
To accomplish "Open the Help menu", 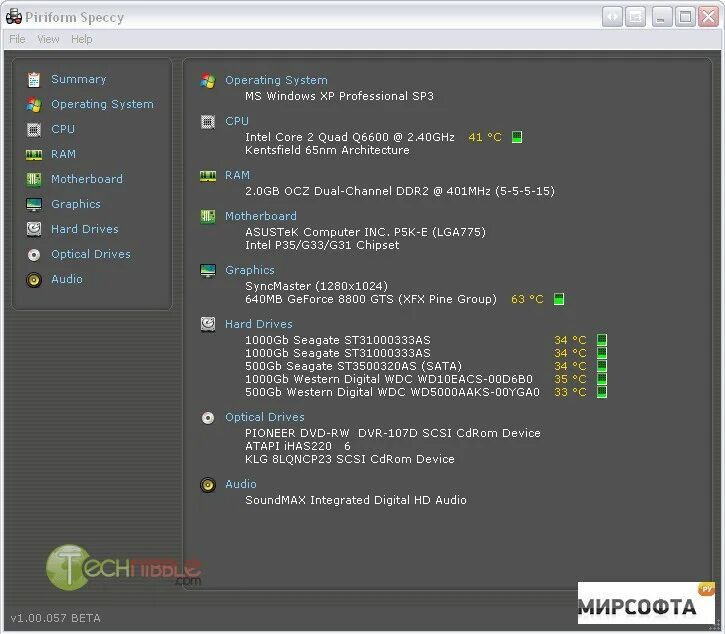I will pos(82,39).
